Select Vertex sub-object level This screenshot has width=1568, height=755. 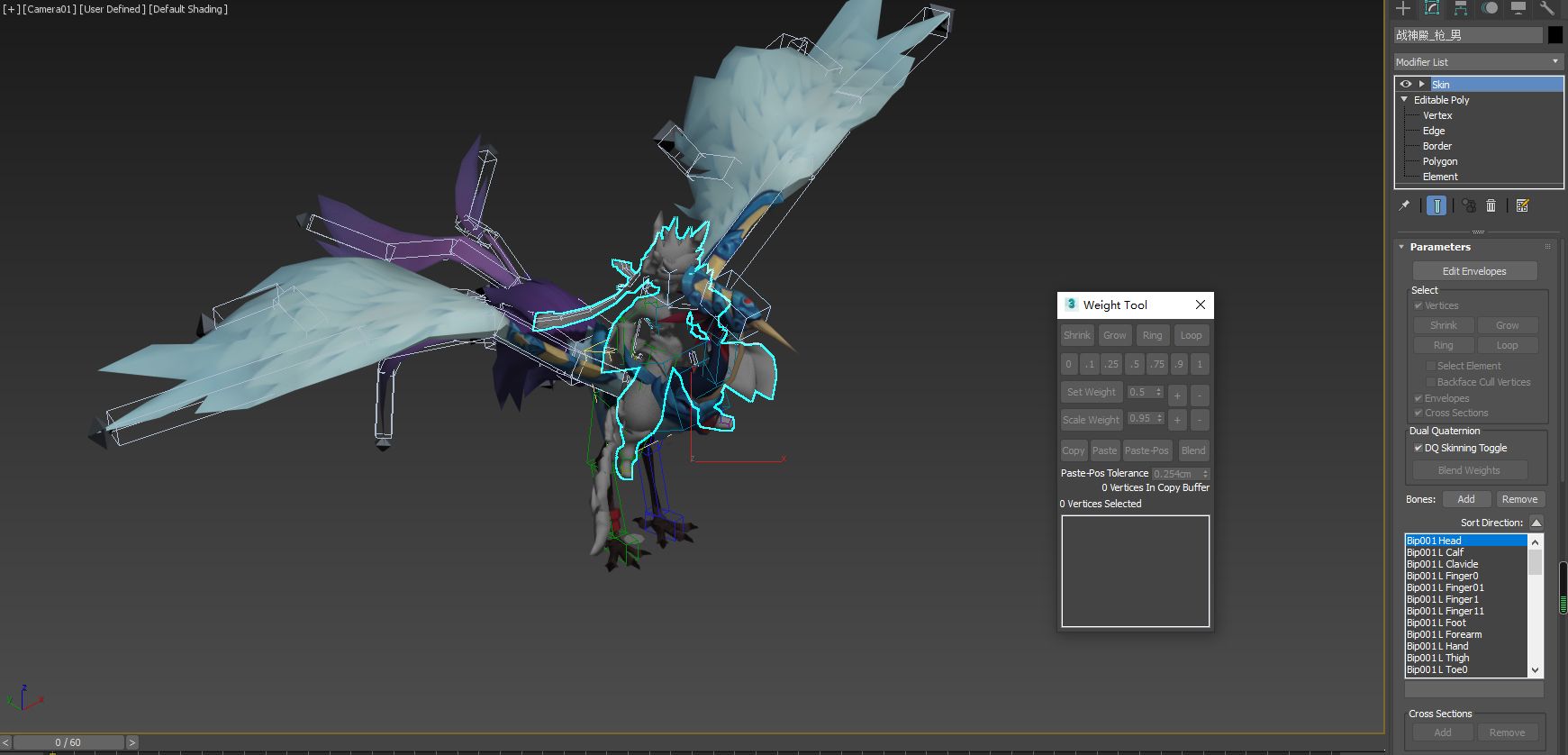1437,115
